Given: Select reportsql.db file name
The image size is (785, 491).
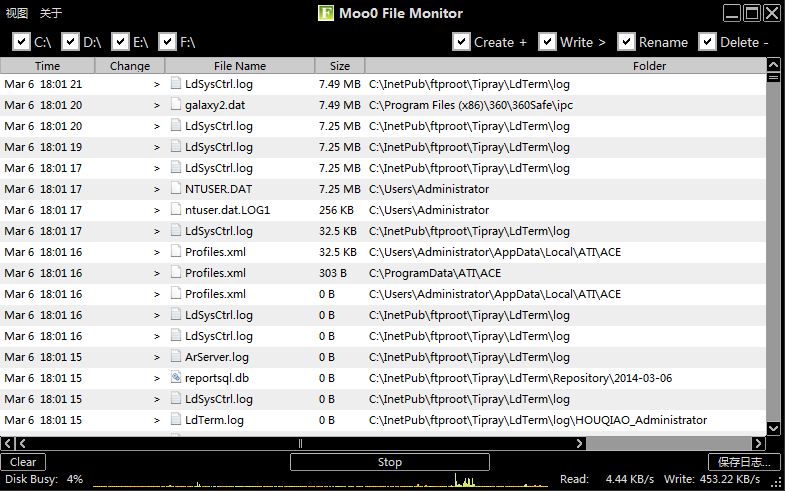Looking at the screenshot, I should point(217,378).
